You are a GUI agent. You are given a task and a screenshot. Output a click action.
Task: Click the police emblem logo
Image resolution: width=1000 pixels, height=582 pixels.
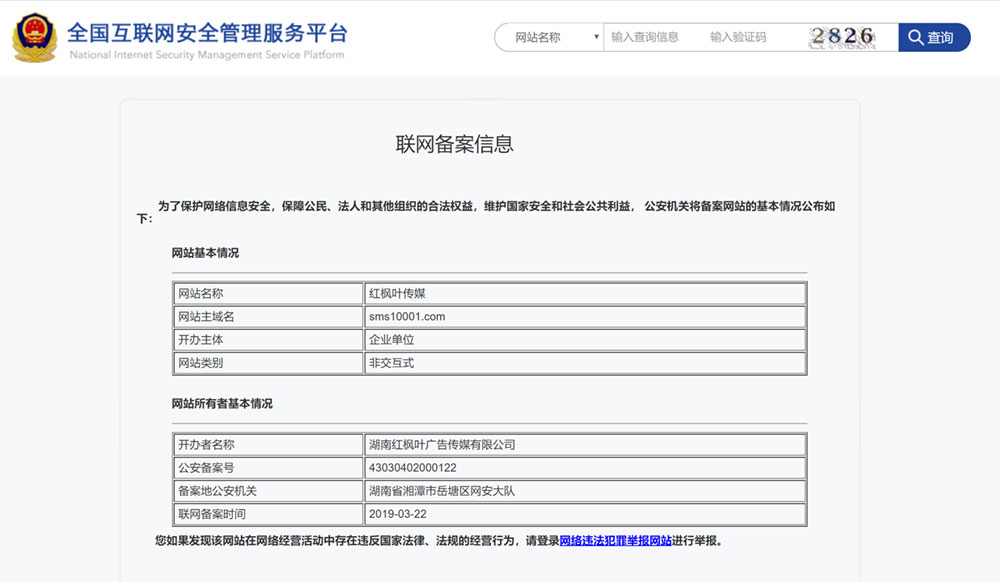34,38
